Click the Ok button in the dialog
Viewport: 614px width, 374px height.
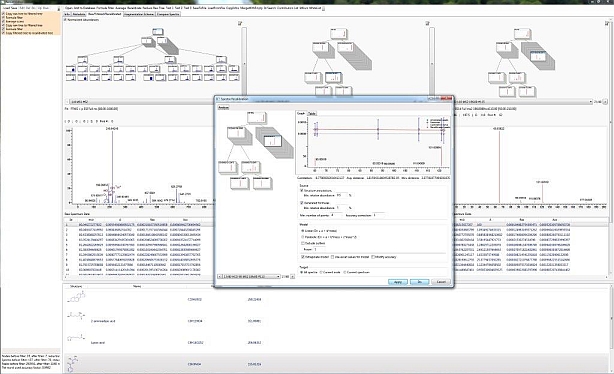419,282
